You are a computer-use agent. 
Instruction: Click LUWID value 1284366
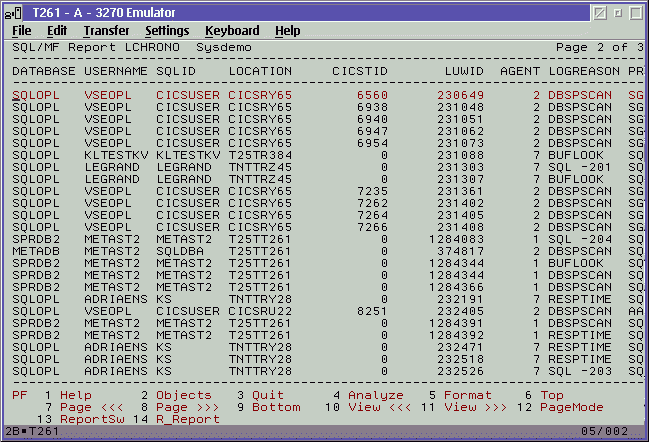(x=456, y=287)
